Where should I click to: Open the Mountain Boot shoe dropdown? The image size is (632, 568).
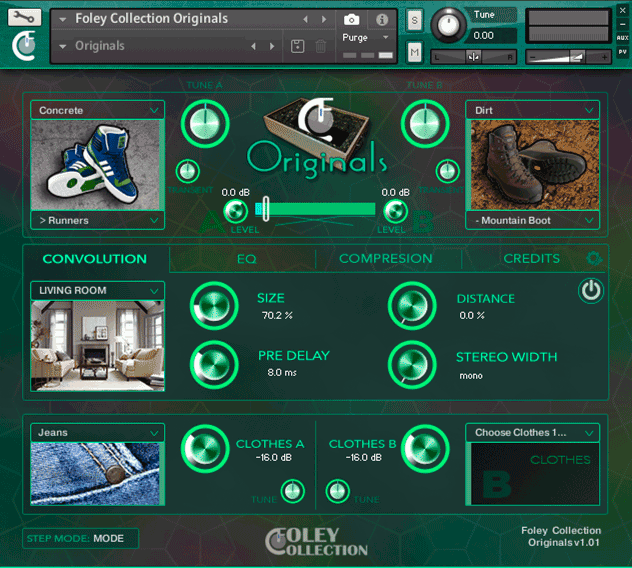coord(532,220)
